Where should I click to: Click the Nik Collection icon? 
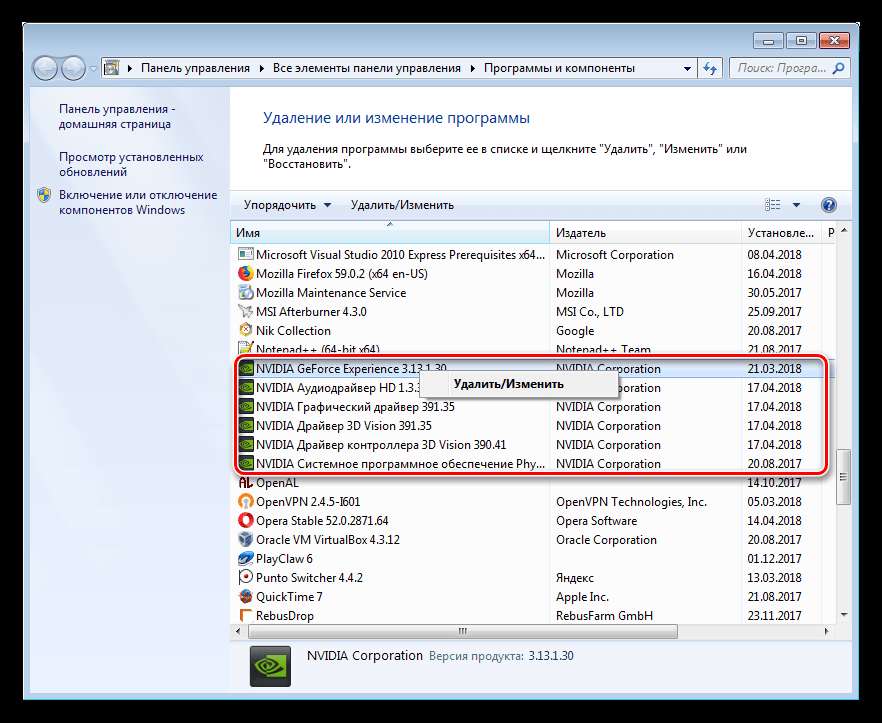(x=246, y=330)
